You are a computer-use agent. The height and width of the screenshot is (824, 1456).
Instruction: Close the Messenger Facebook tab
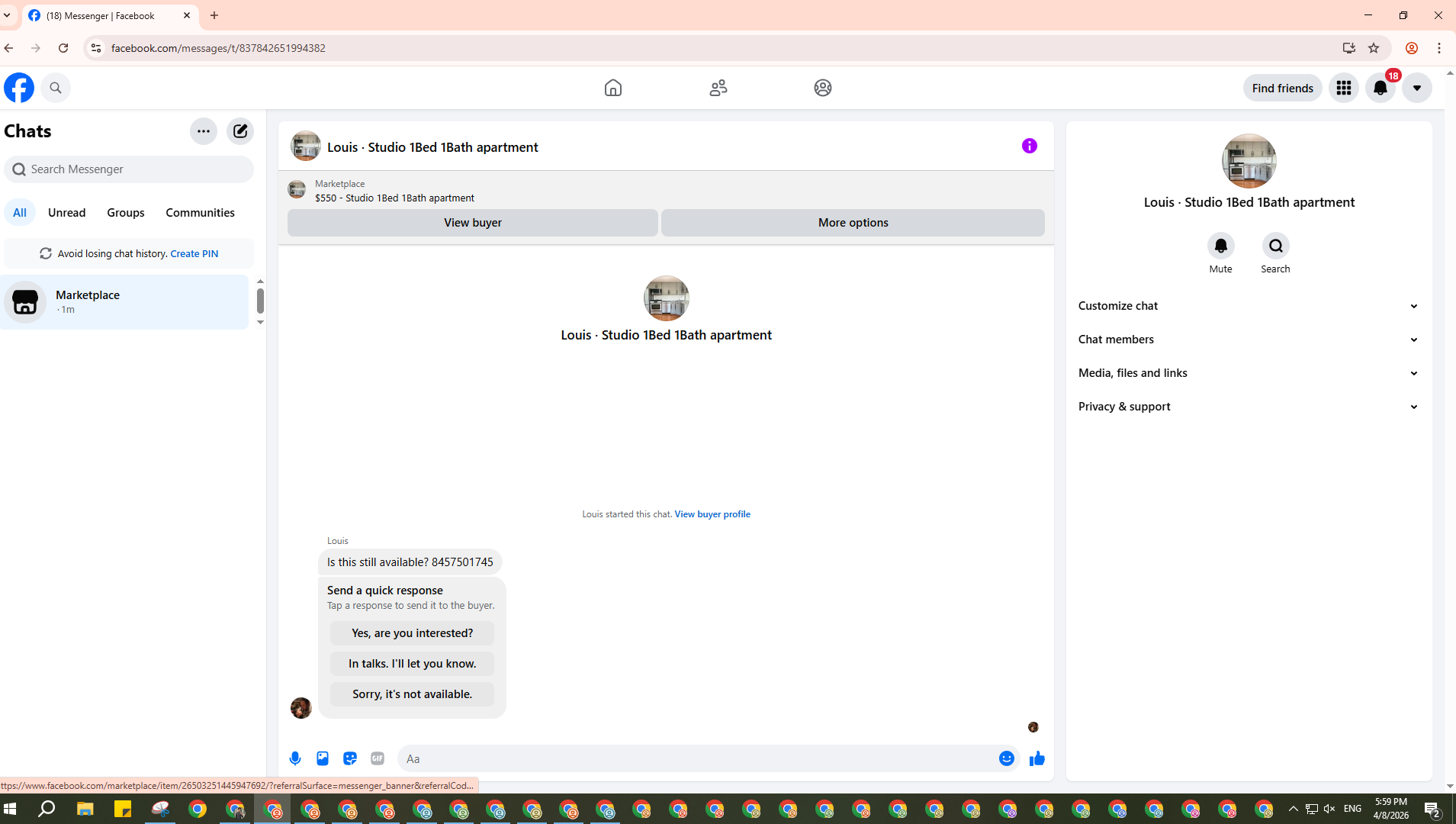click(x=187, y=15)
